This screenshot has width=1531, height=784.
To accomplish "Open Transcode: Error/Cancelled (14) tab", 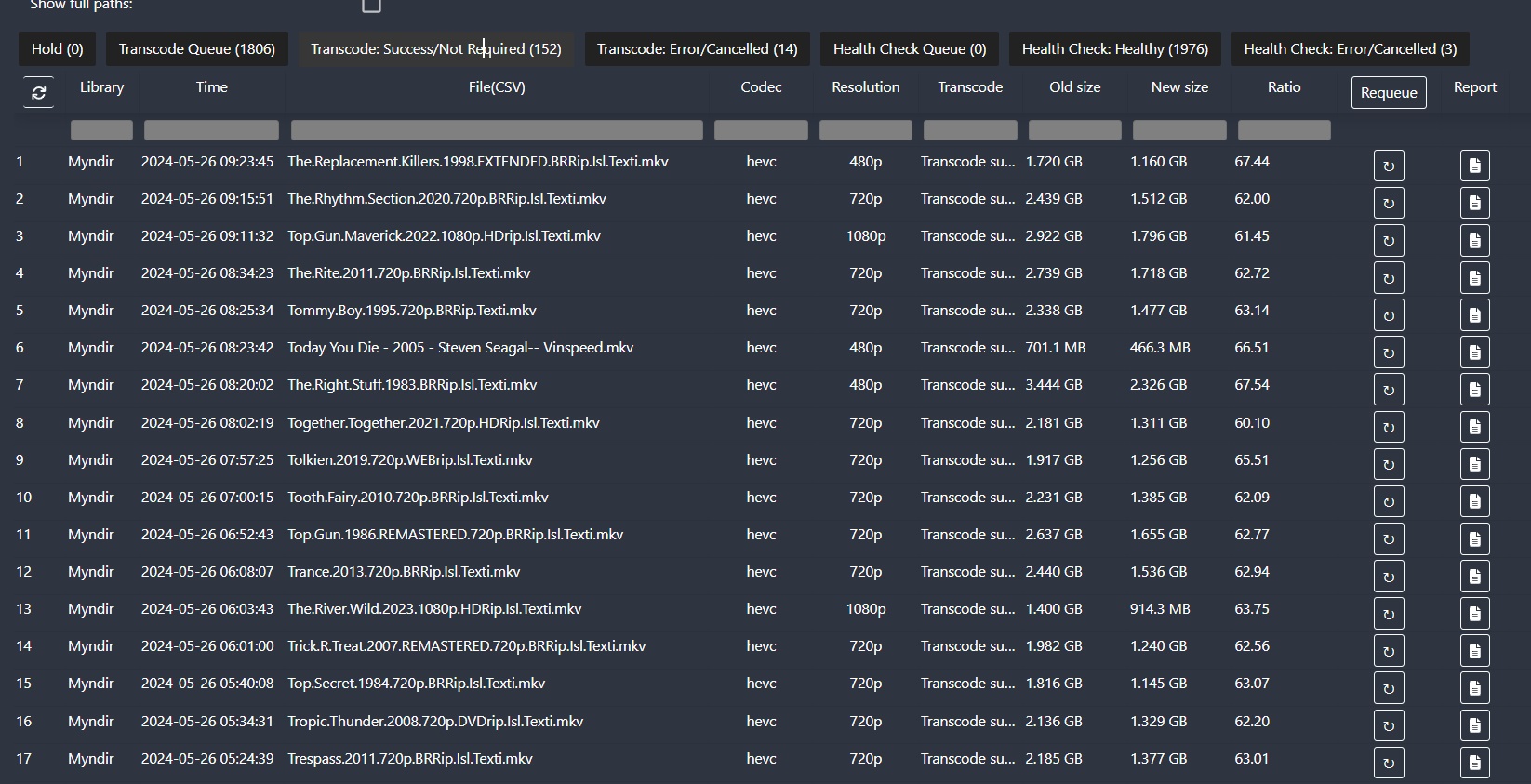I will point(697,49).
